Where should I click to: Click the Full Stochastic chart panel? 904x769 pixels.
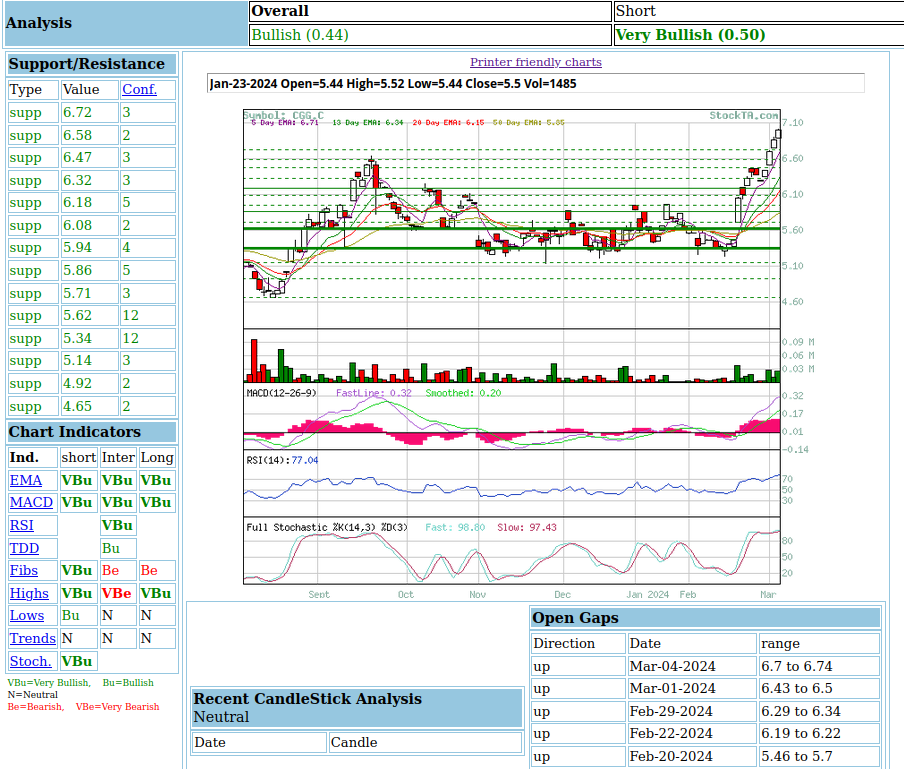pos(511,550)
